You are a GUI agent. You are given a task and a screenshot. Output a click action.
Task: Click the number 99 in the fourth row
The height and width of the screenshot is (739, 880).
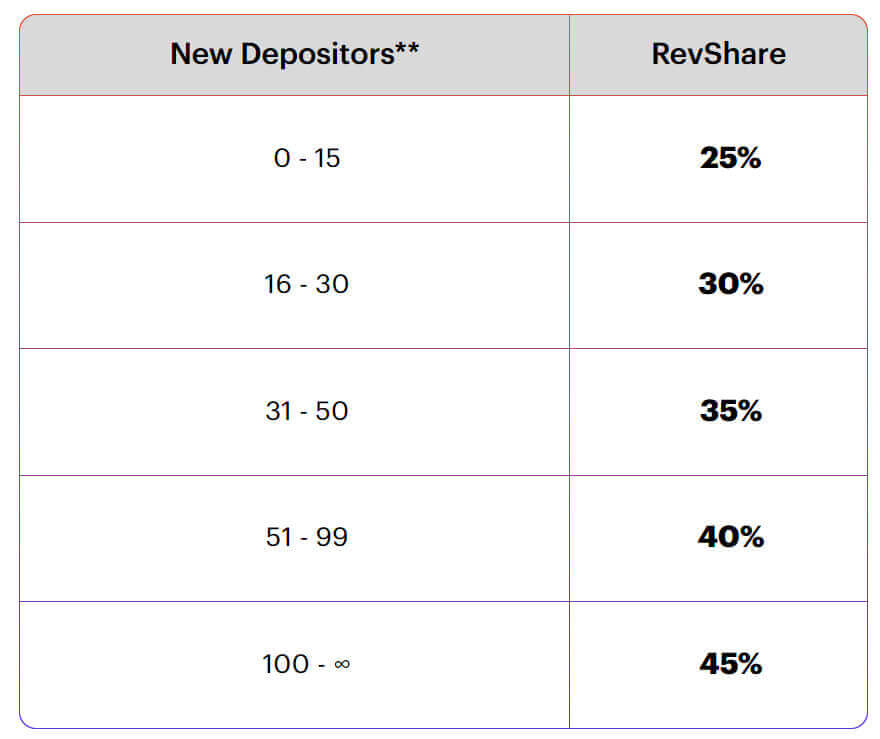pos(332,537)
